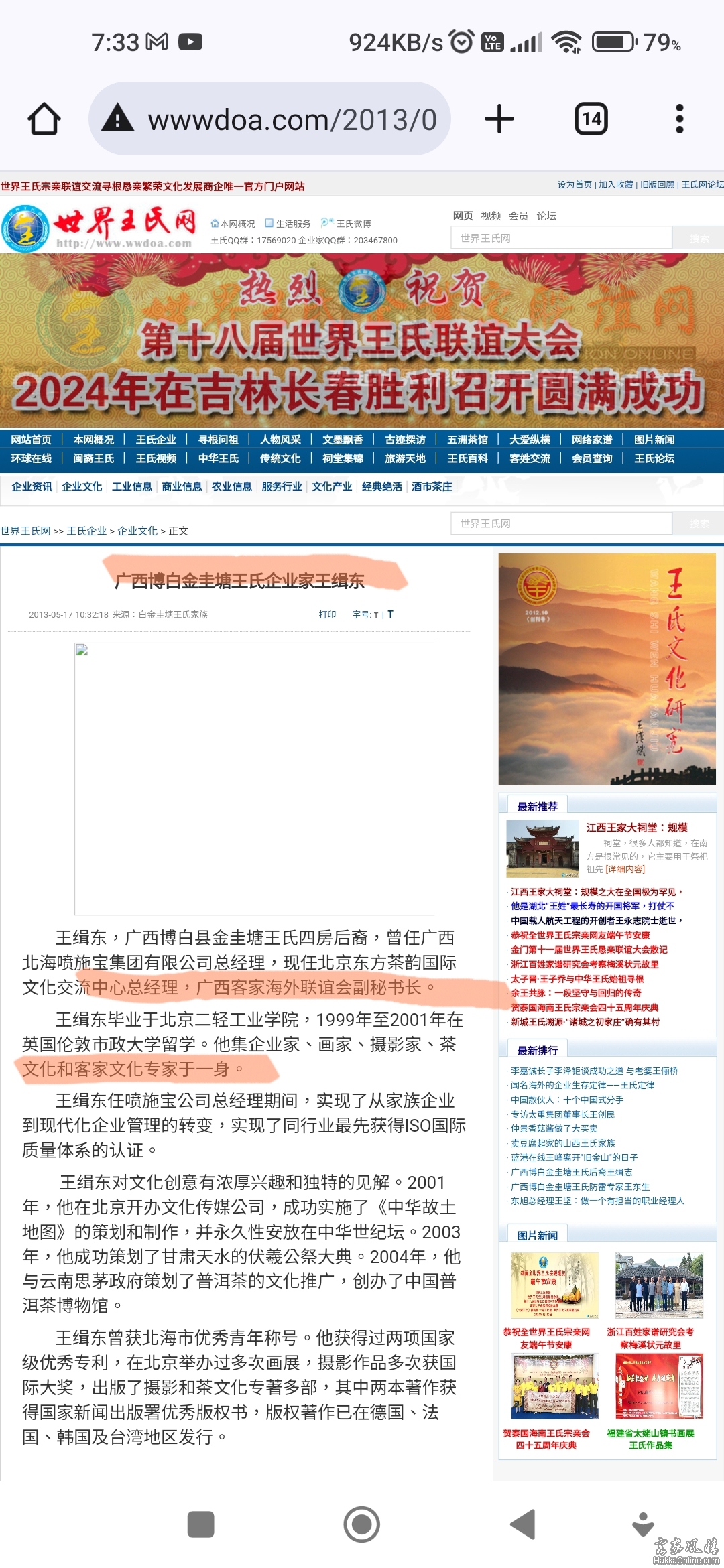Screen dimensions: 724x1568
Task: Tap the Android recent apps square button
Action: point(200,1524)
